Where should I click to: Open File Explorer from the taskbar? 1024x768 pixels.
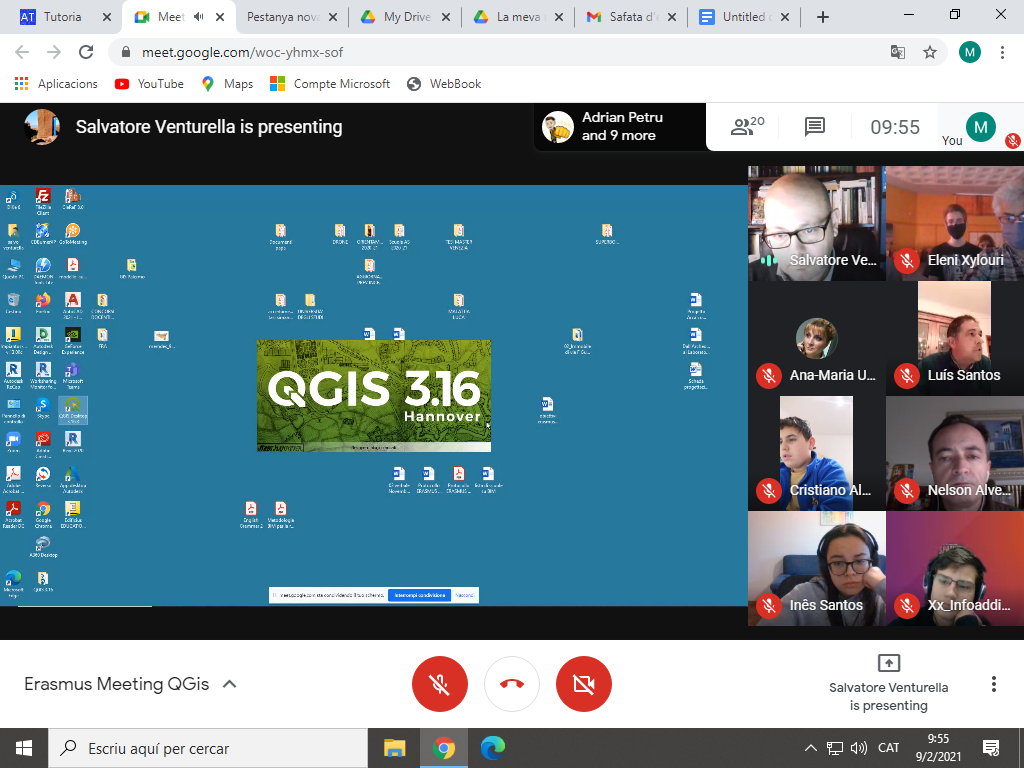395,748
